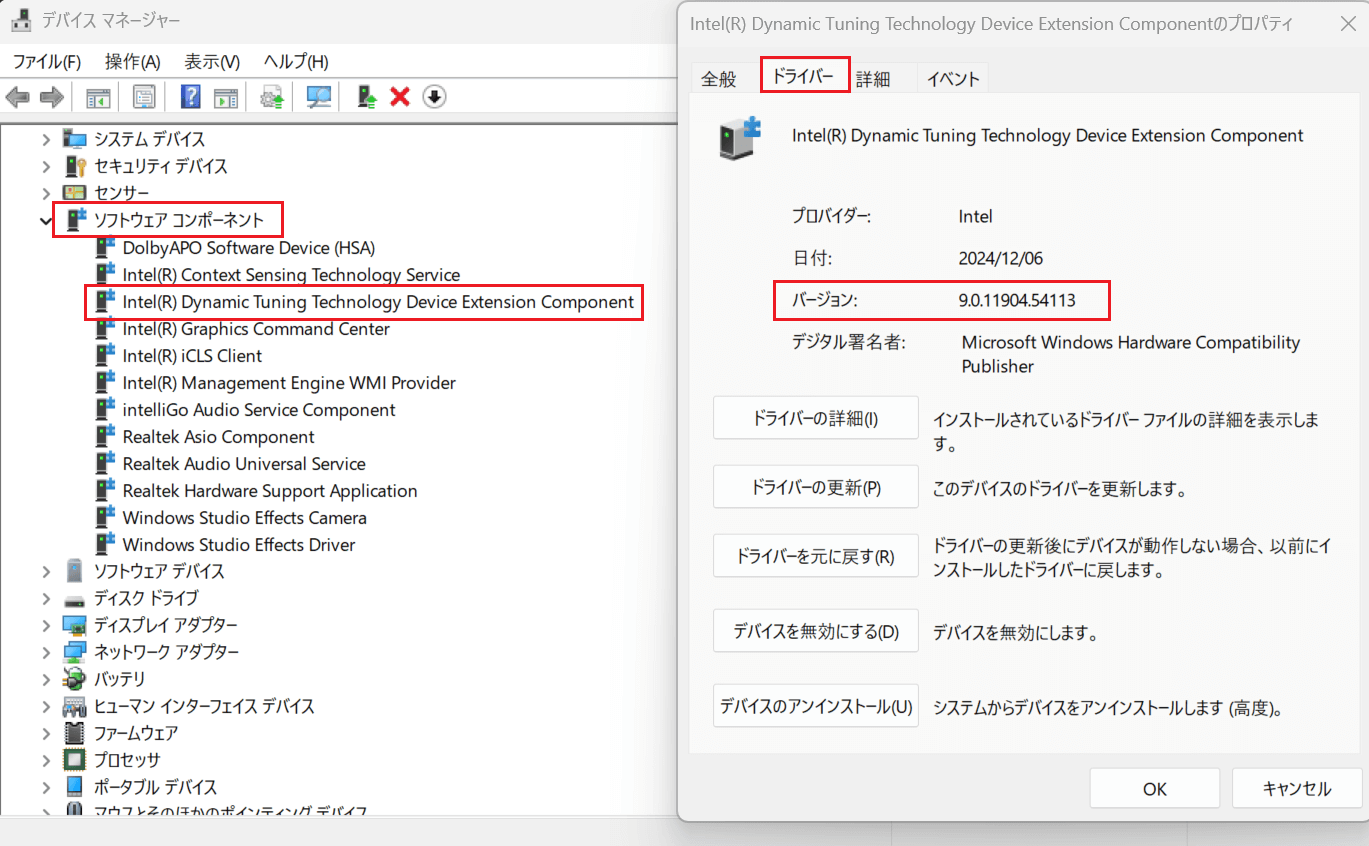Click the ソフトウェア コンポーネント category icon
Screen dimensions: 1369x846
(75, 220)
